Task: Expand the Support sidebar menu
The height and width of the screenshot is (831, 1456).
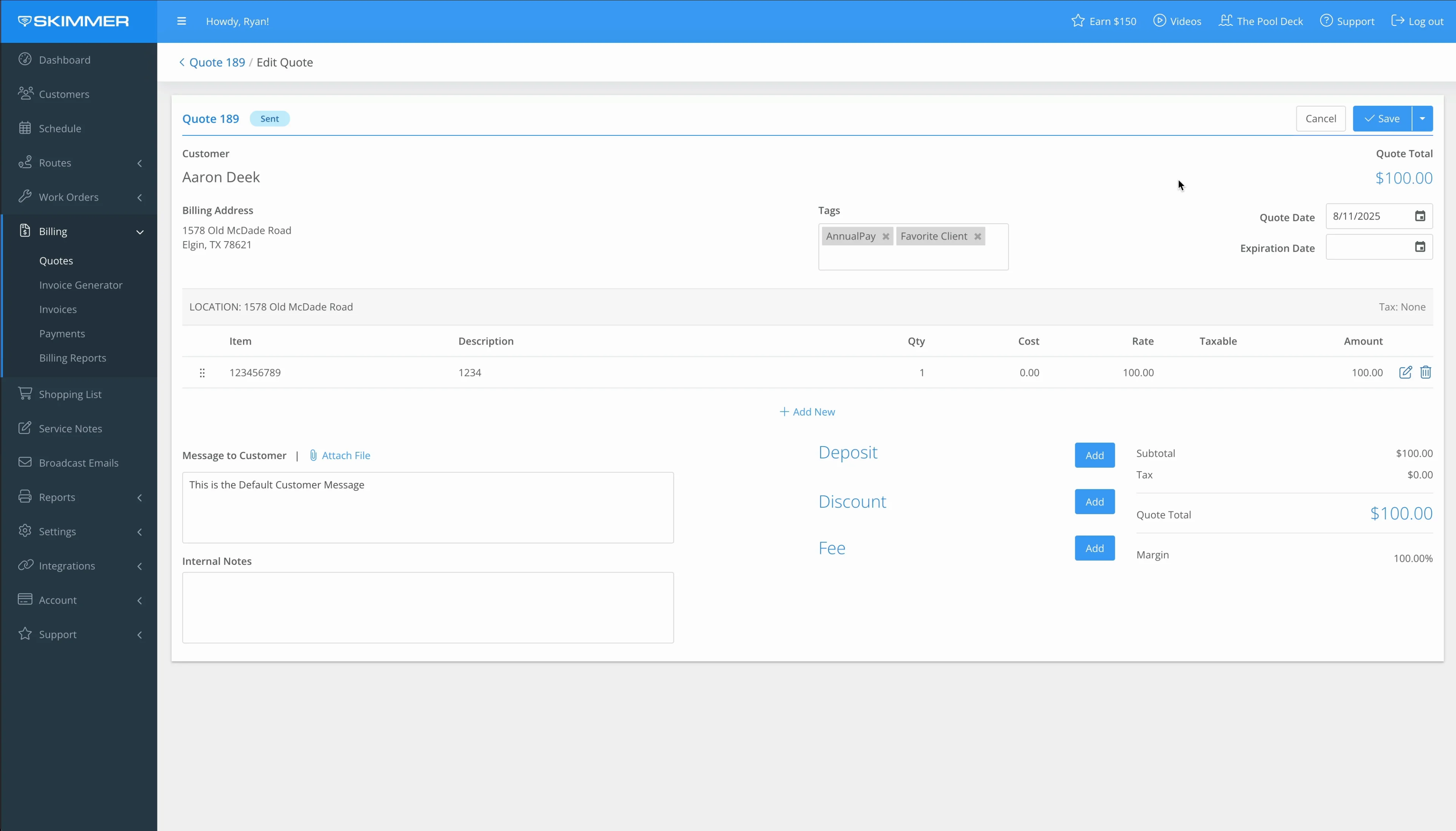Action: pyautogui.click(x=79, y=634)
